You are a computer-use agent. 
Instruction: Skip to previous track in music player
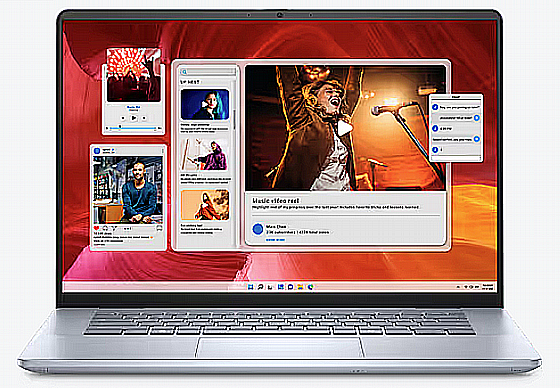(x=123, y=118)
